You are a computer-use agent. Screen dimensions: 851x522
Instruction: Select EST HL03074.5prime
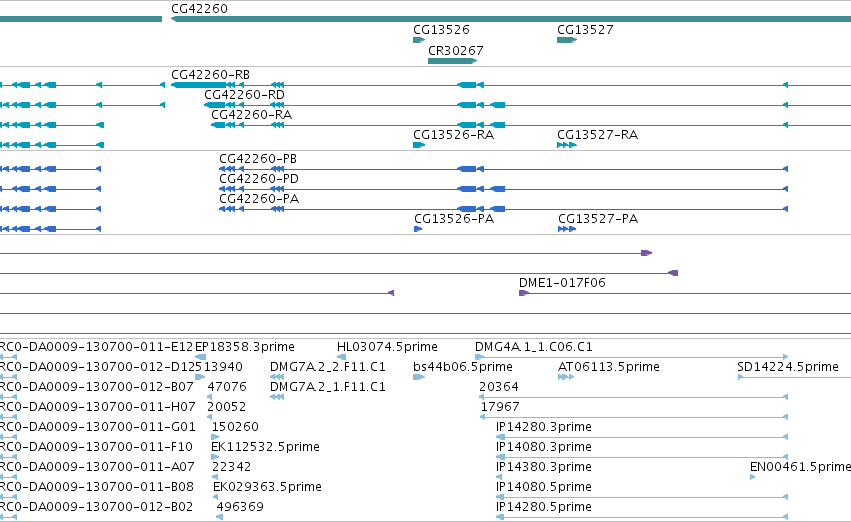point(387,347)
